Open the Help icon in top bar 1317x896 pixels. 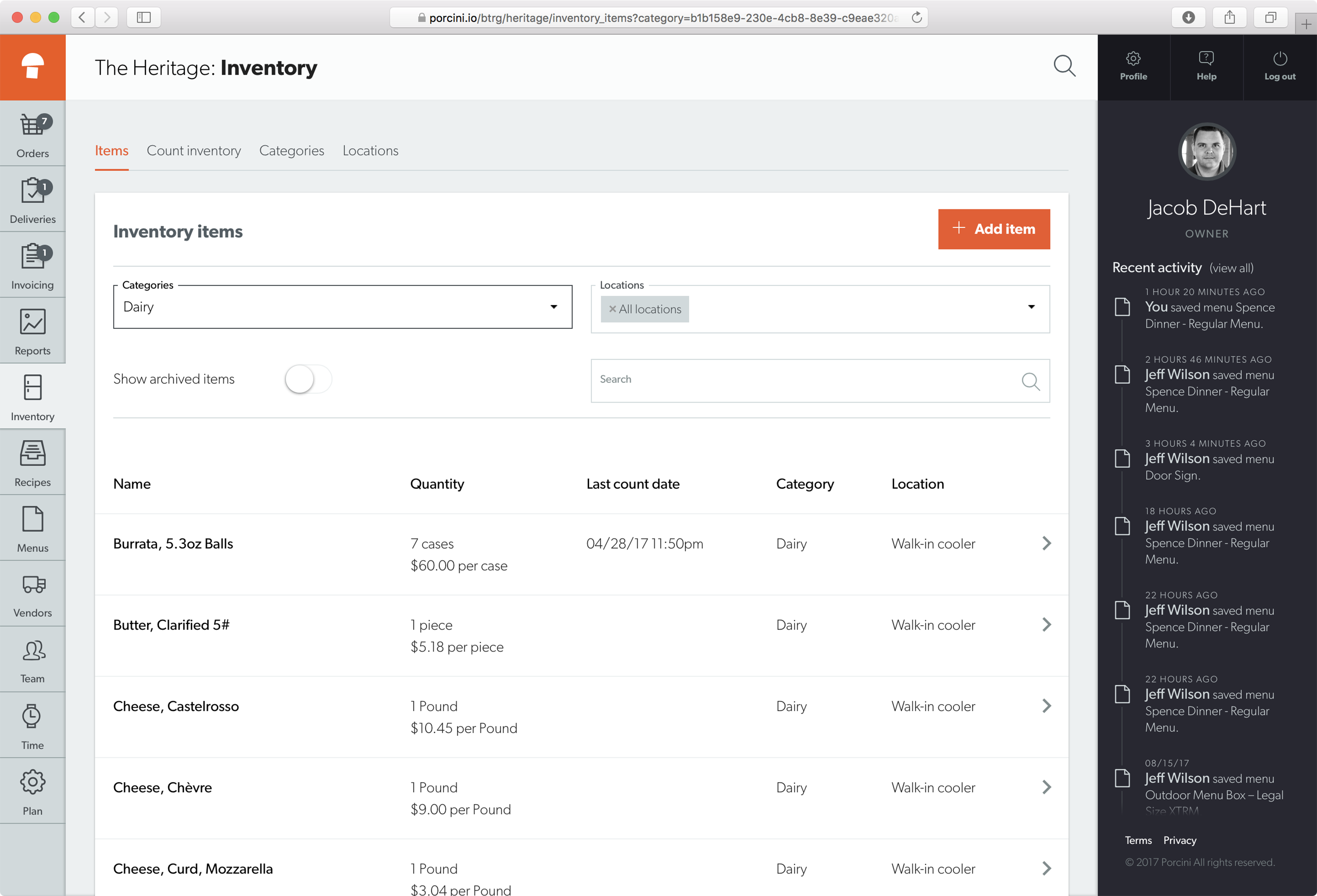1206,59
